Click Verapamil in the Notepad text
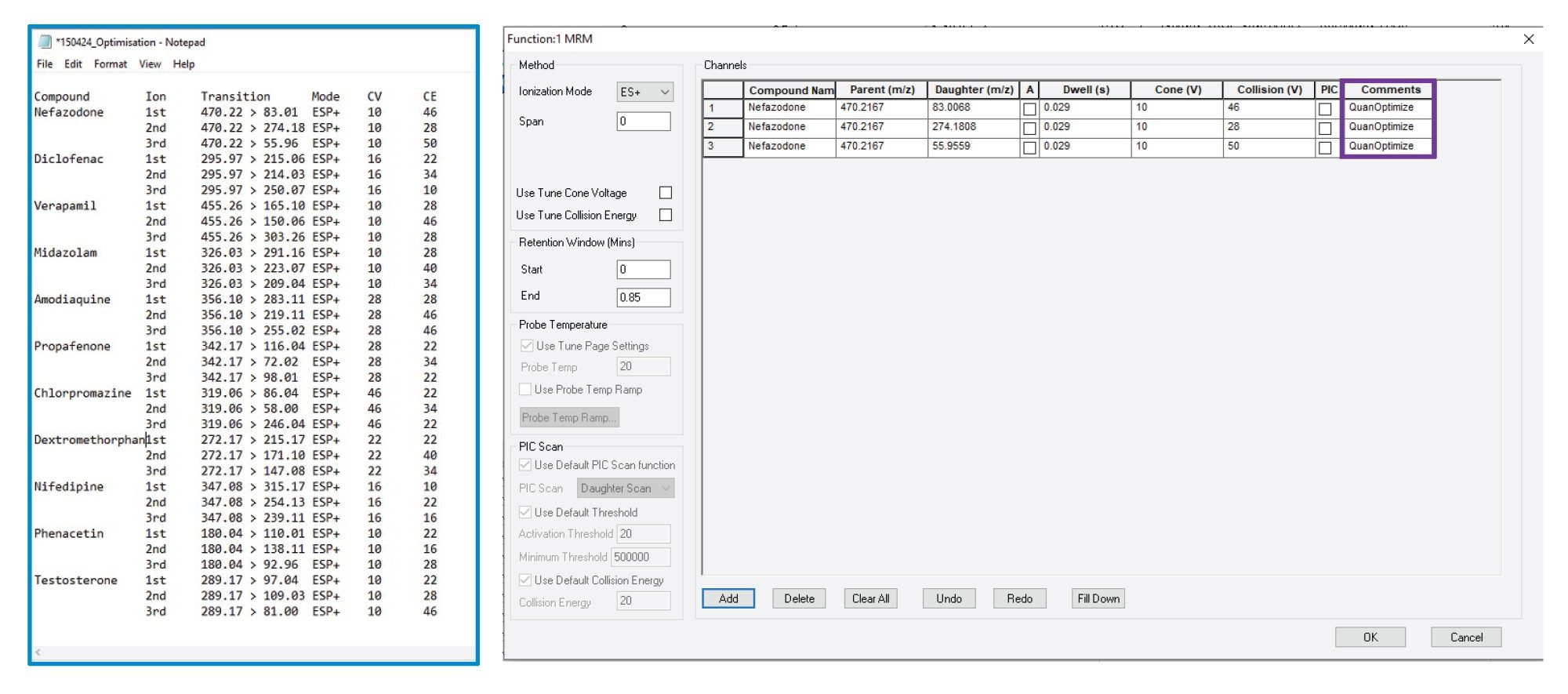Viewport: 1568px width, 694px height. [65, 206]
